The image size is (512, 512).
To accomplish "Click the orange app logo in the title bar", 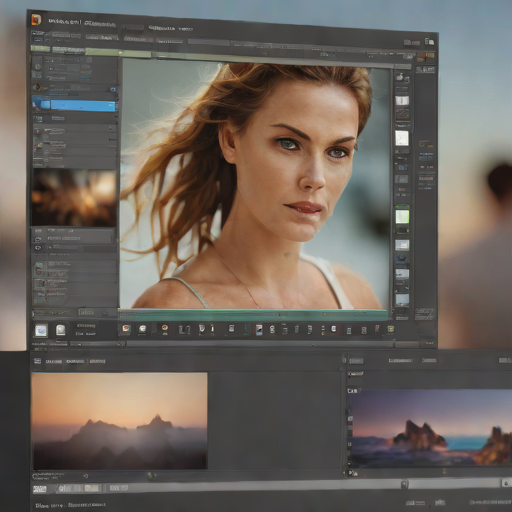I will click(36, 20).
